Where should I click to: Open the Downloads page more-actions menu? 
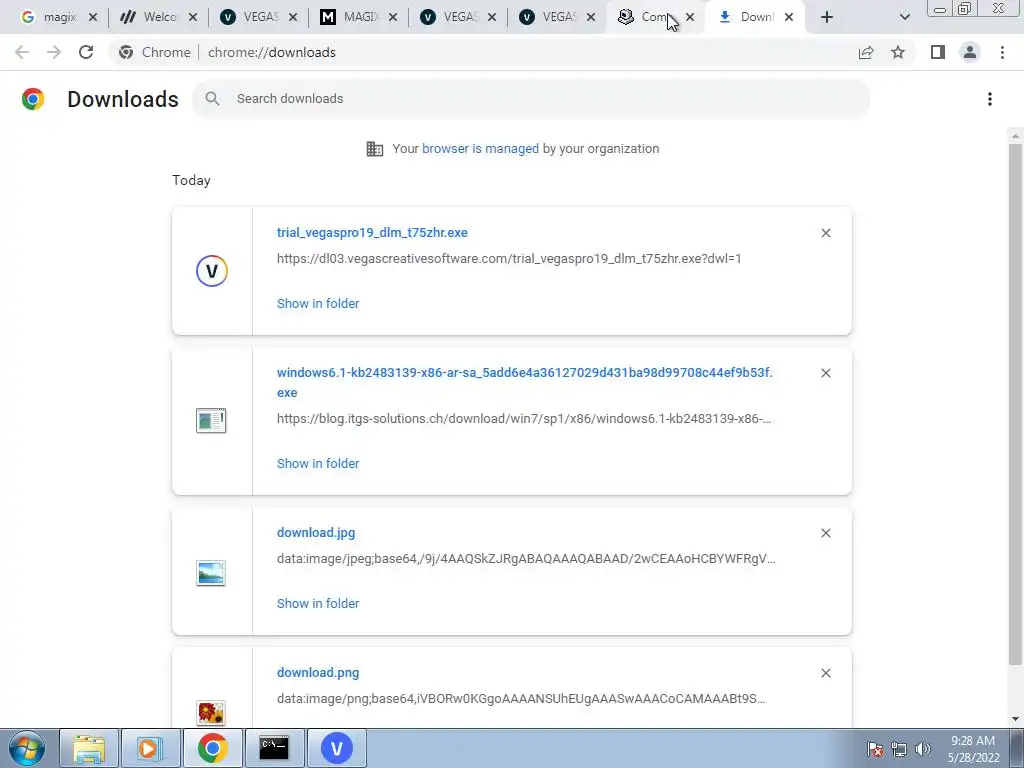pos(990,99)
